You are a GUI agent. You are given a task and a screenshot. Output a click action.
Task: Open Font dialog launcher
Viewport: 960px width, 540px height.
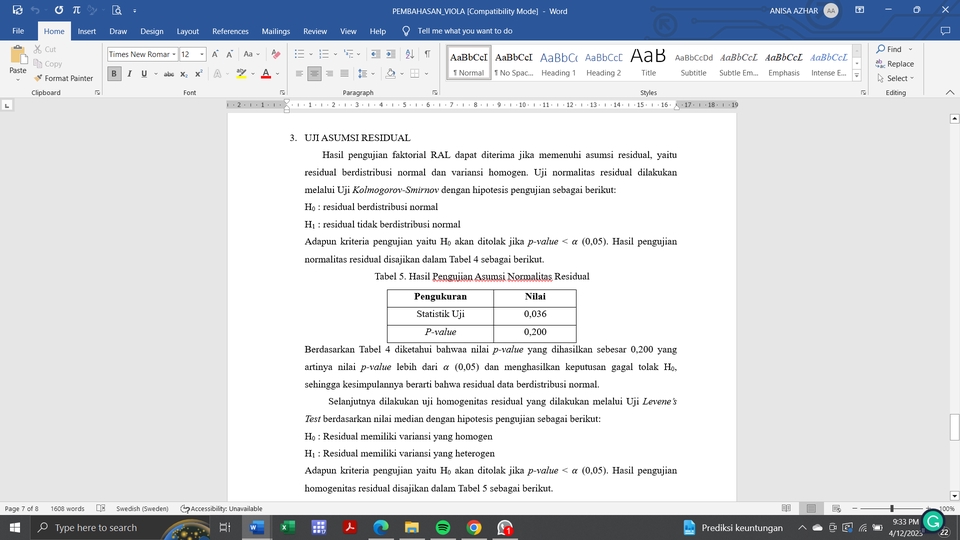click(282, 92)
